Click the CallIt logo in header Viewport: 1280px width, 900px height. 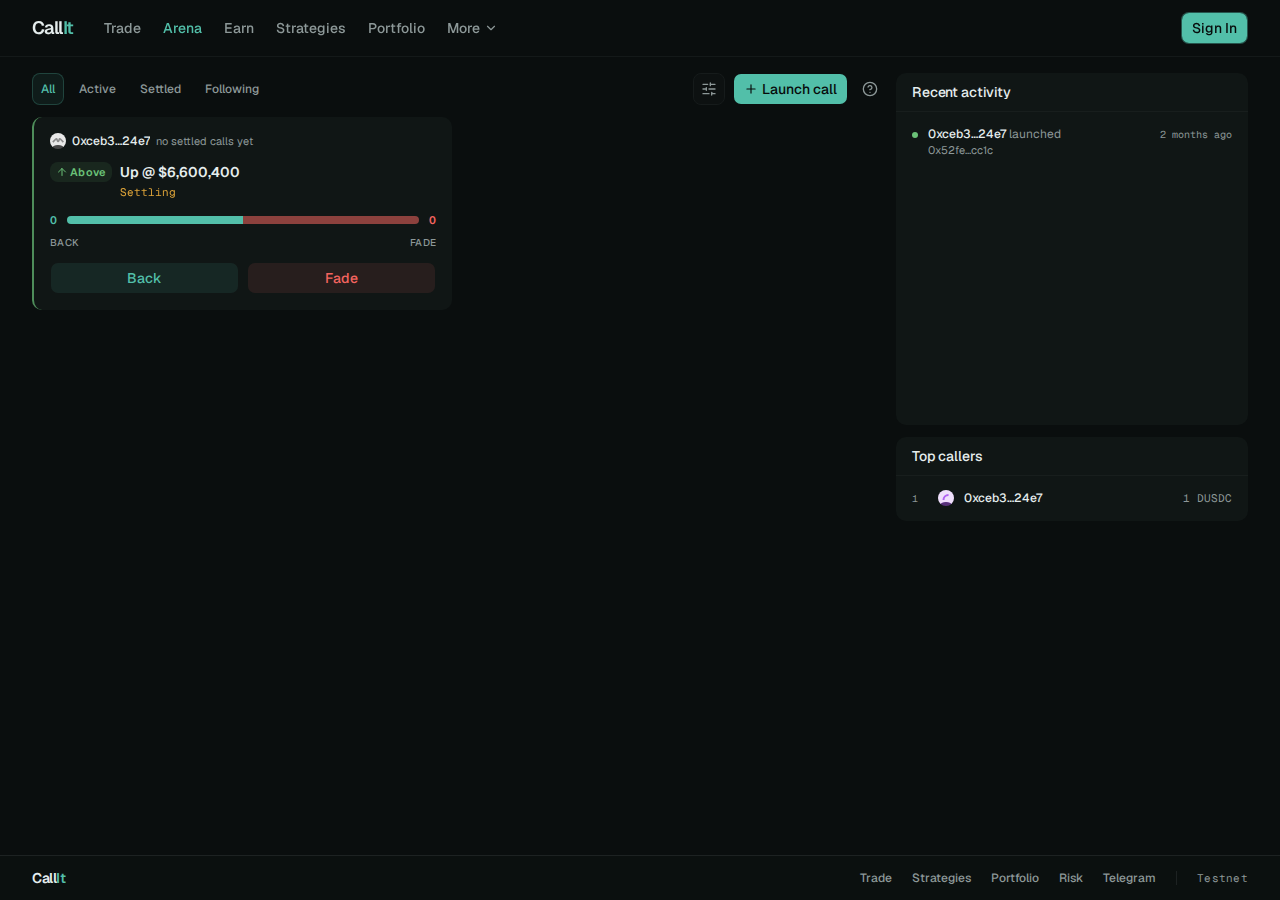pyautogui.click(x=53, y=28)
